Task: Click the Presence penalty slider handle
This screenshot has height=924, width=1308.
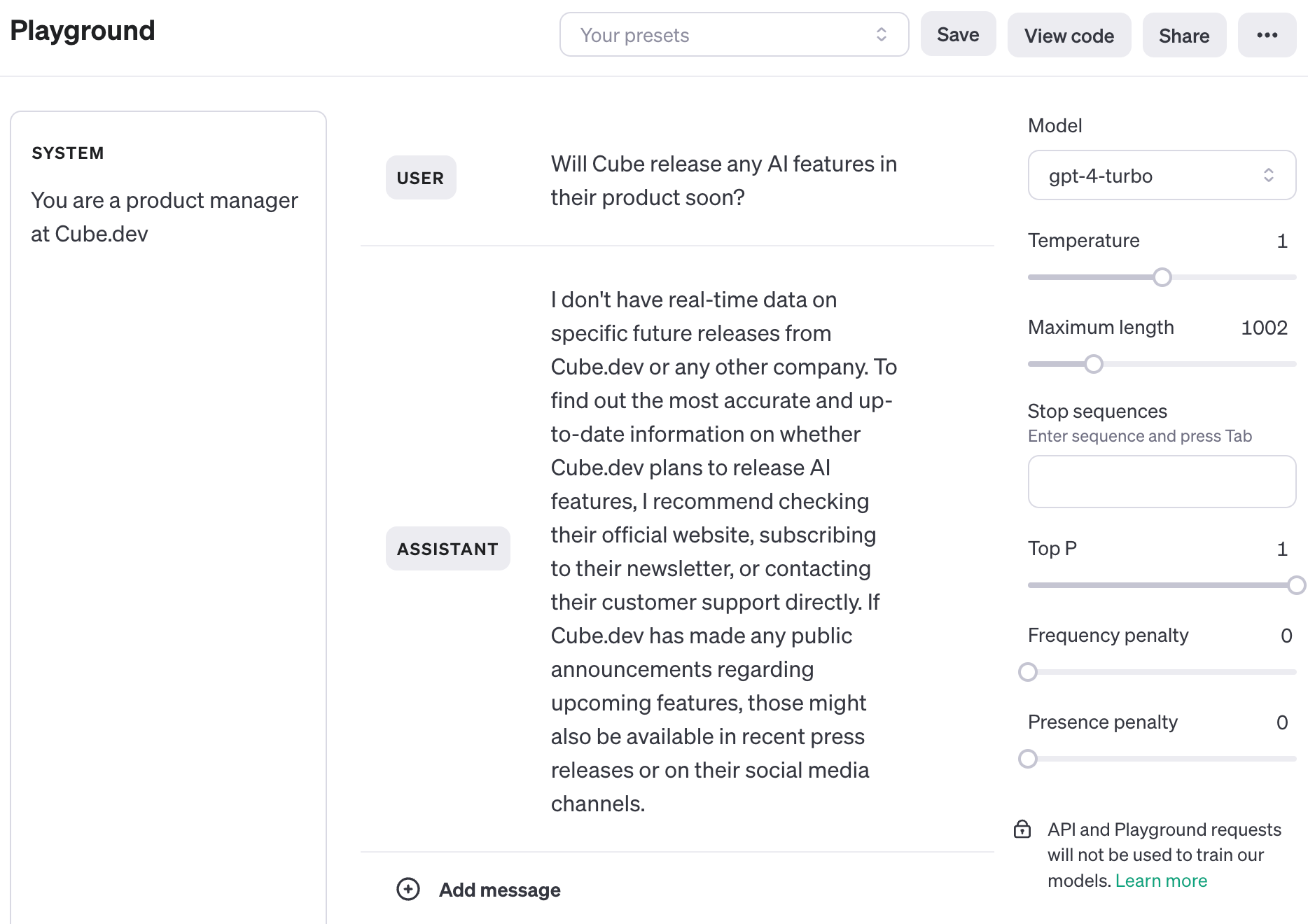Action: pos(1028,759)
